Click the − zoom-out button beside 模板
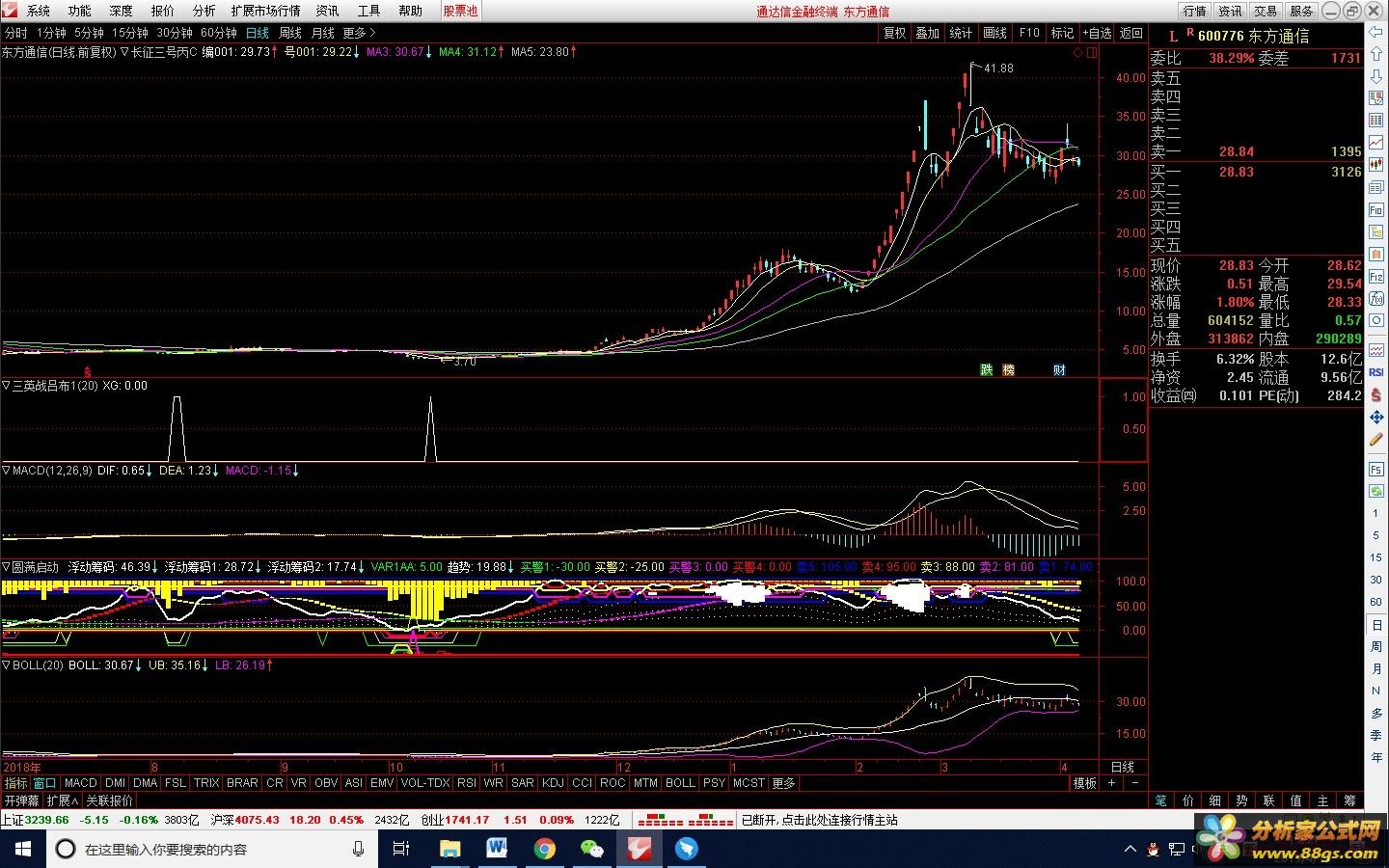 [1135, 783]
